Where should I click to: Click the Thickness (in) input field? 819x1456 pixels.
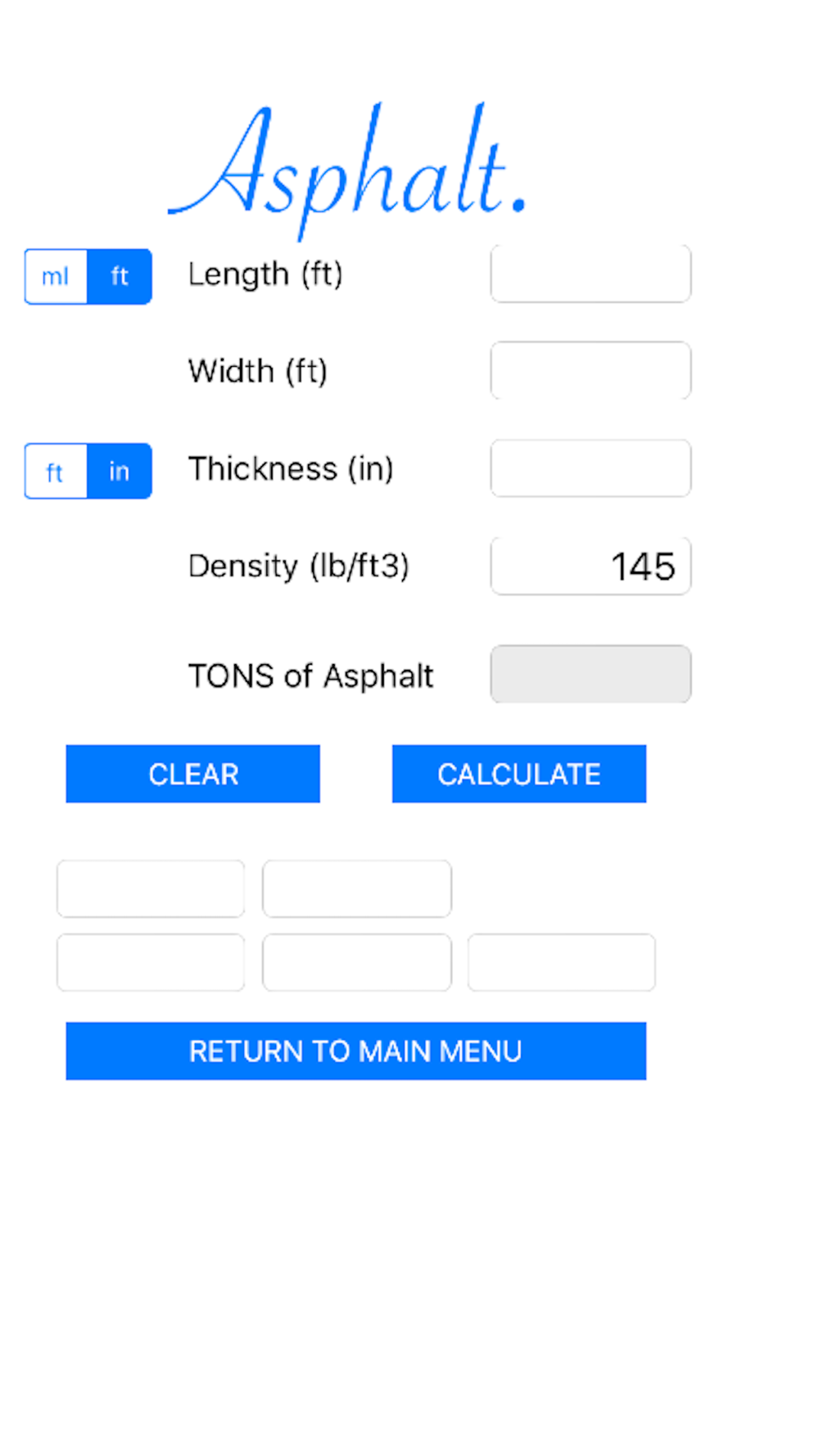[590, 468]
